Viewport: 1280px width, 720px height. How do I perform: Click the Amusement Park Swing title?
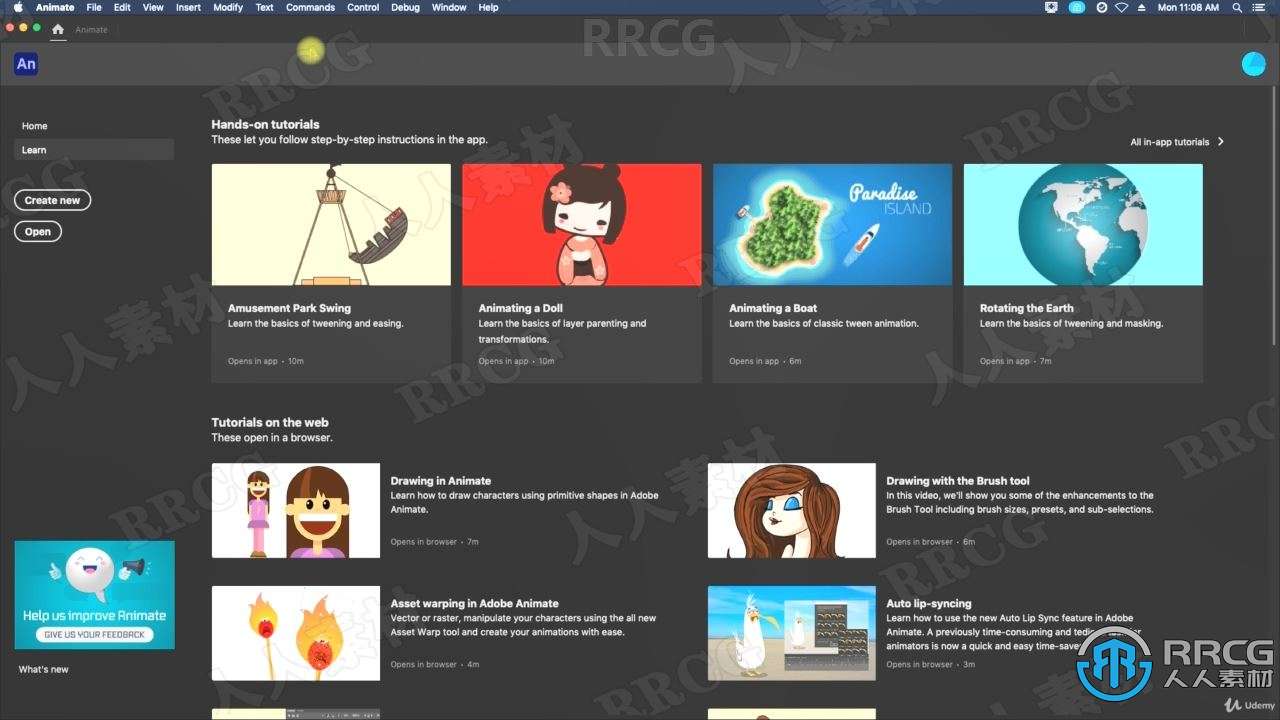[x=289, y=308]
